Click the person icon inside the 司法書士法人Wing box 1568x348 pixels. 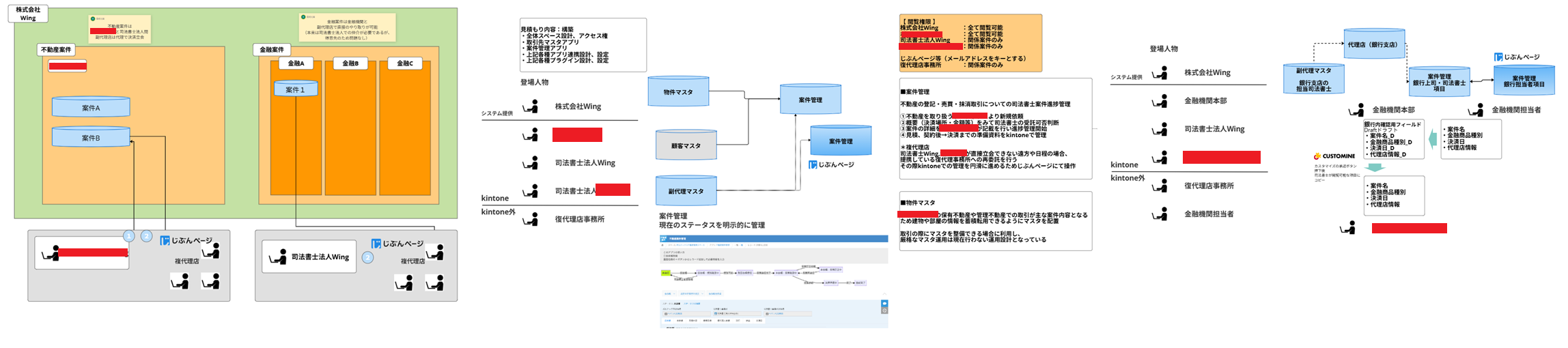(278, 257)
